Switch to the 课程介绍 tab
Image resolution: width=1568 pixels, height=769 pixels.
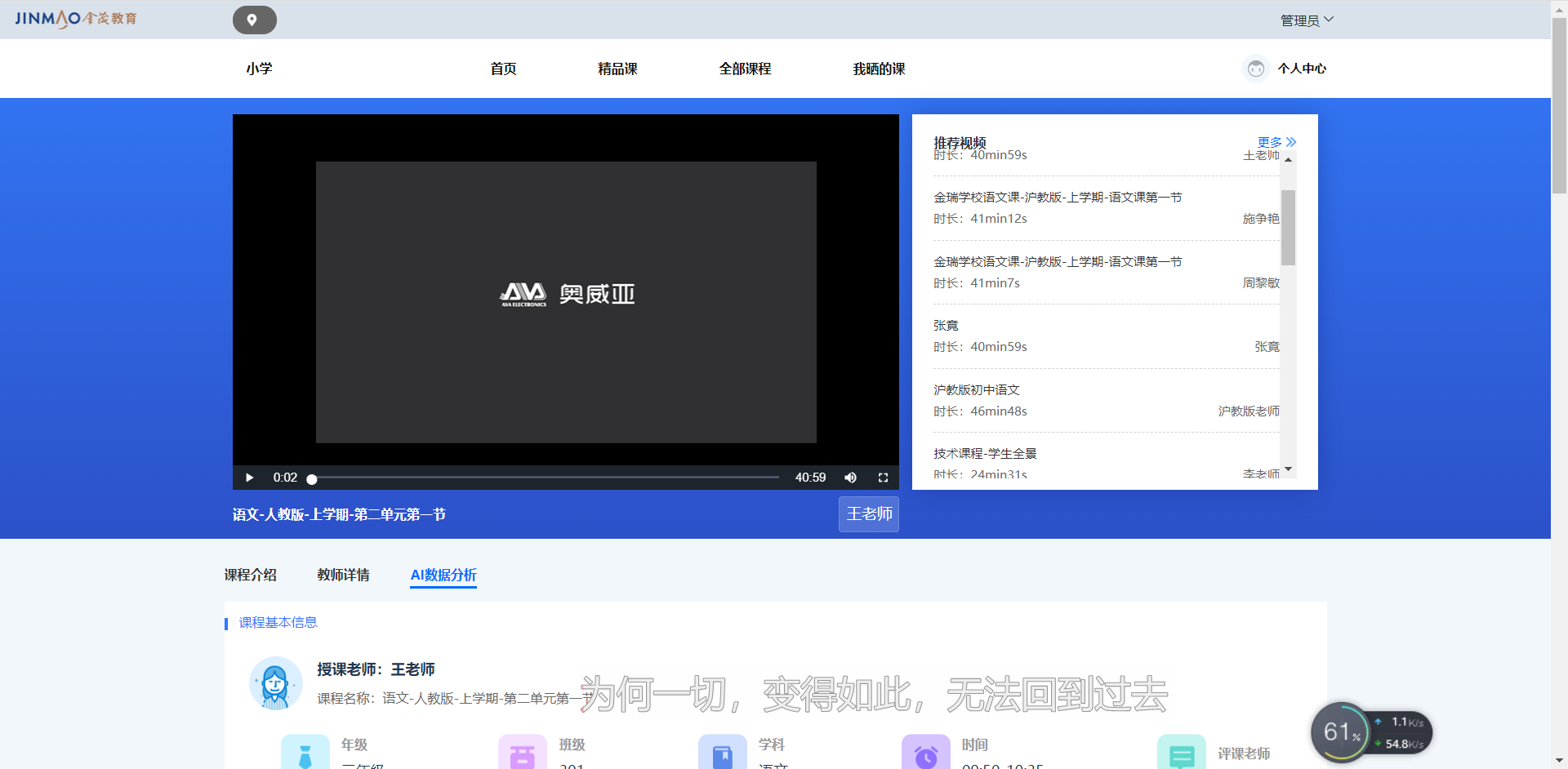coord(250,575)
